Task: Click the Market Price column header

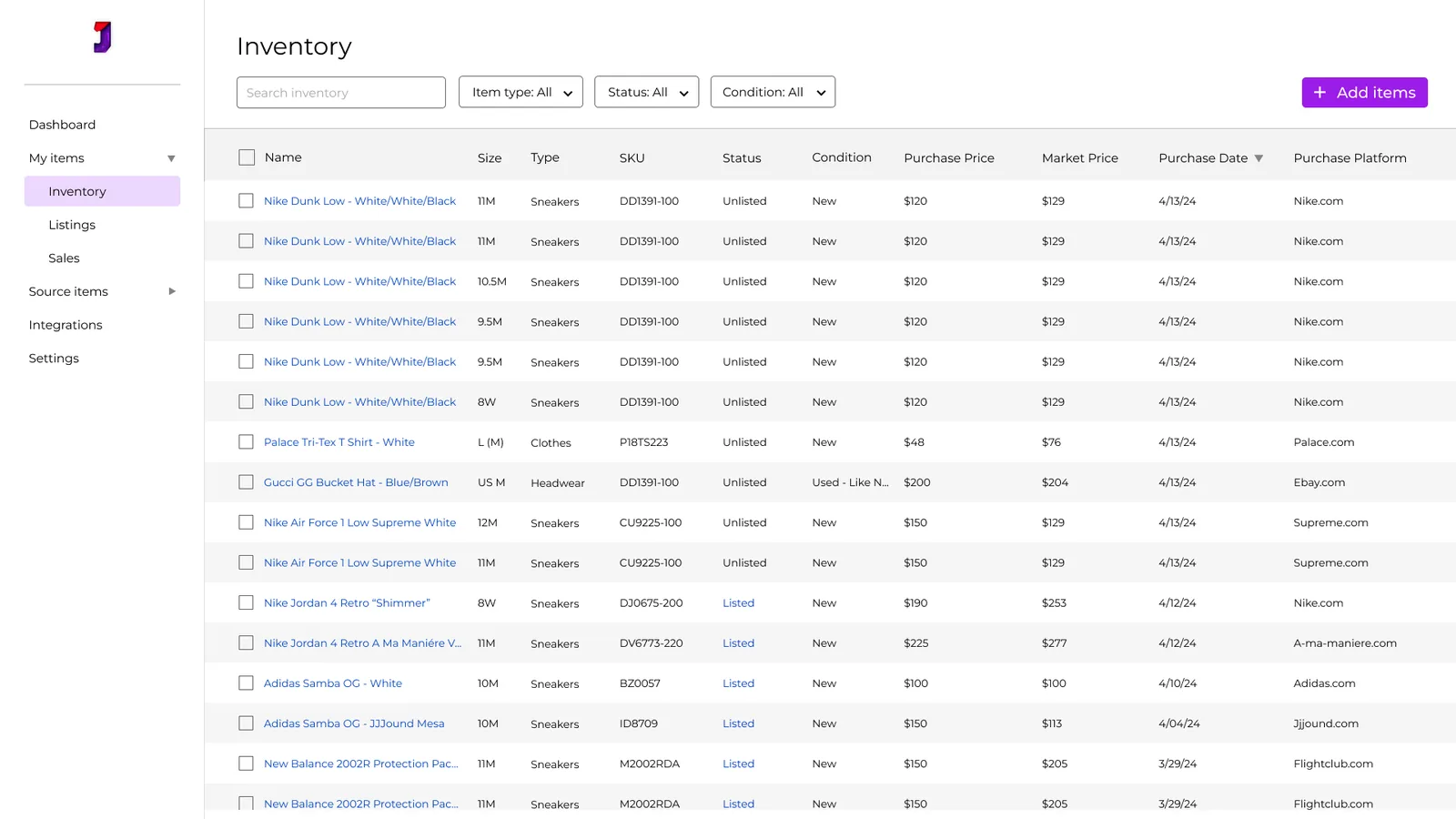Action: pyautogui.click(x=1080, y=158)
